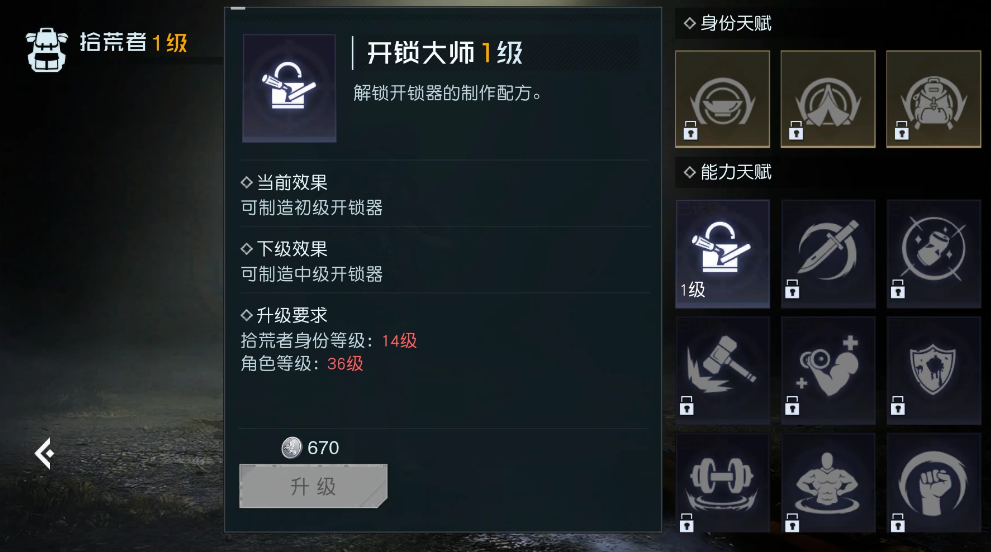This screenshot has width=991, height=552.
Task: Open the locked backpack identity talent
Action: tap(933, 99)
